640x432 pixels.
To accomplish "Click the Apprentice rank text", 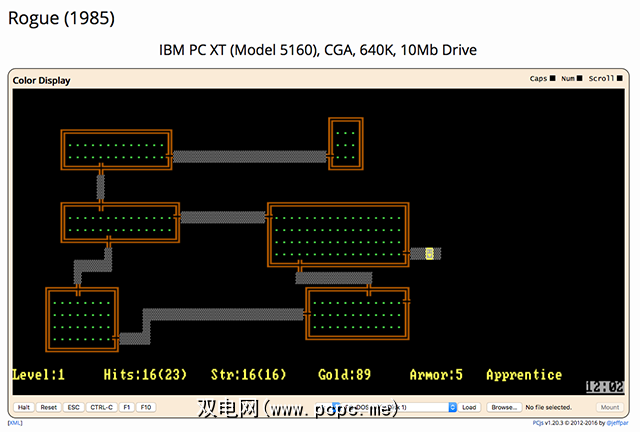I will (x=524, y=374).
